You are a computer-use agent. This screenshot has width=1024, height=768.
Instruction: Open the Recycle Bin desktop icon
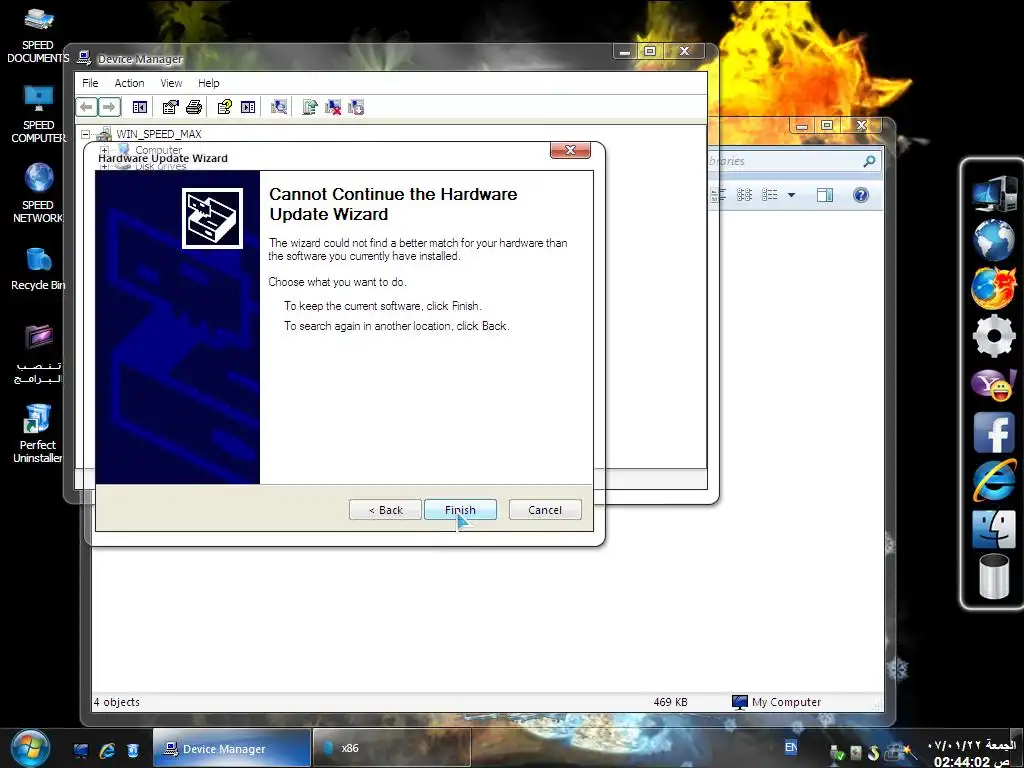pyautogui.click(x=38, y=269)
